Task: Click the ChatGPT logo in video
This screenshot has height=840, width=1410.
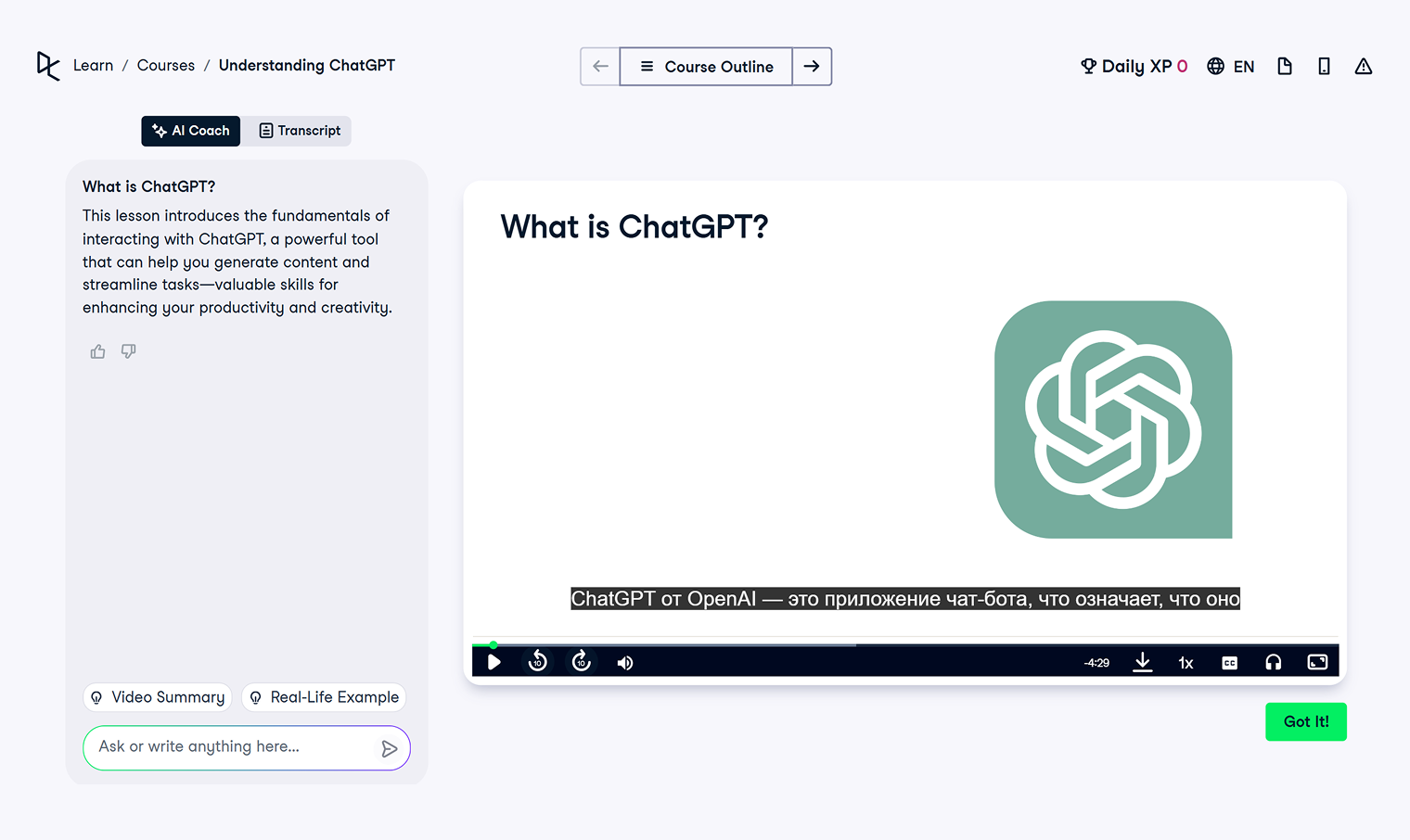Action: click(1113, 419)
